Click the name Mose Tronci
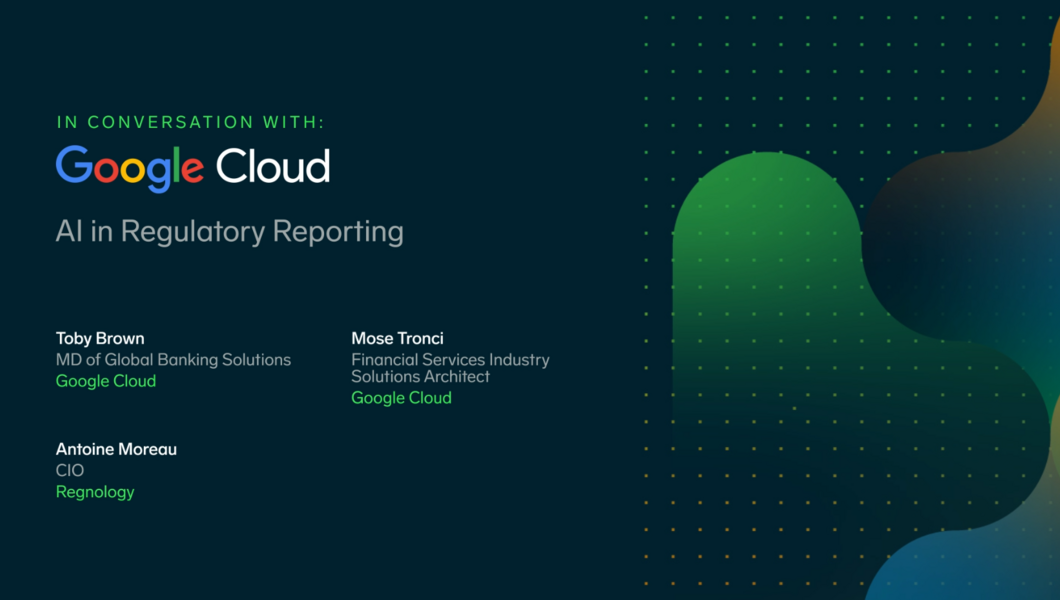 point(397,338)
